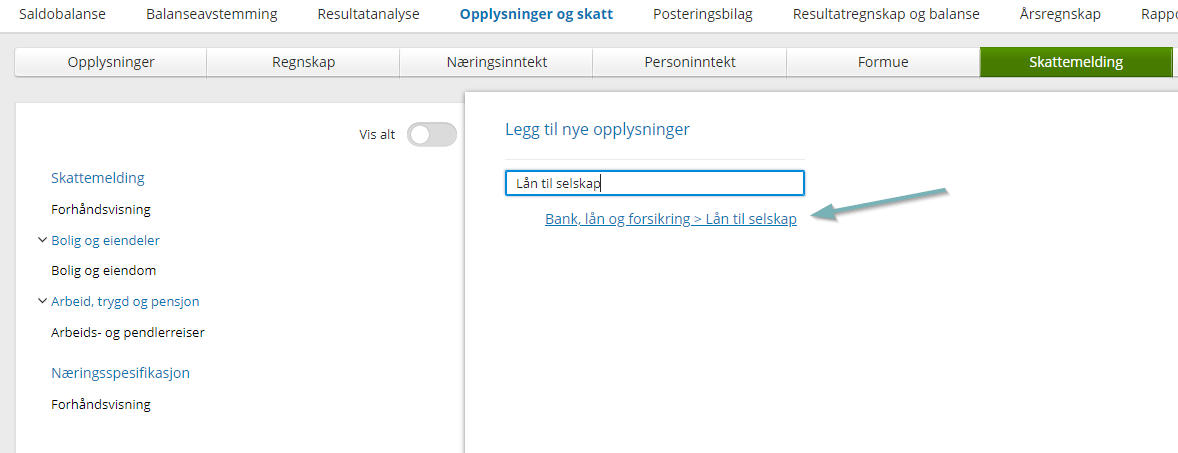This screenshot has width=1178, height=453.
Task: Open Posteringsbilag in top menu
Action: (702, 14)
